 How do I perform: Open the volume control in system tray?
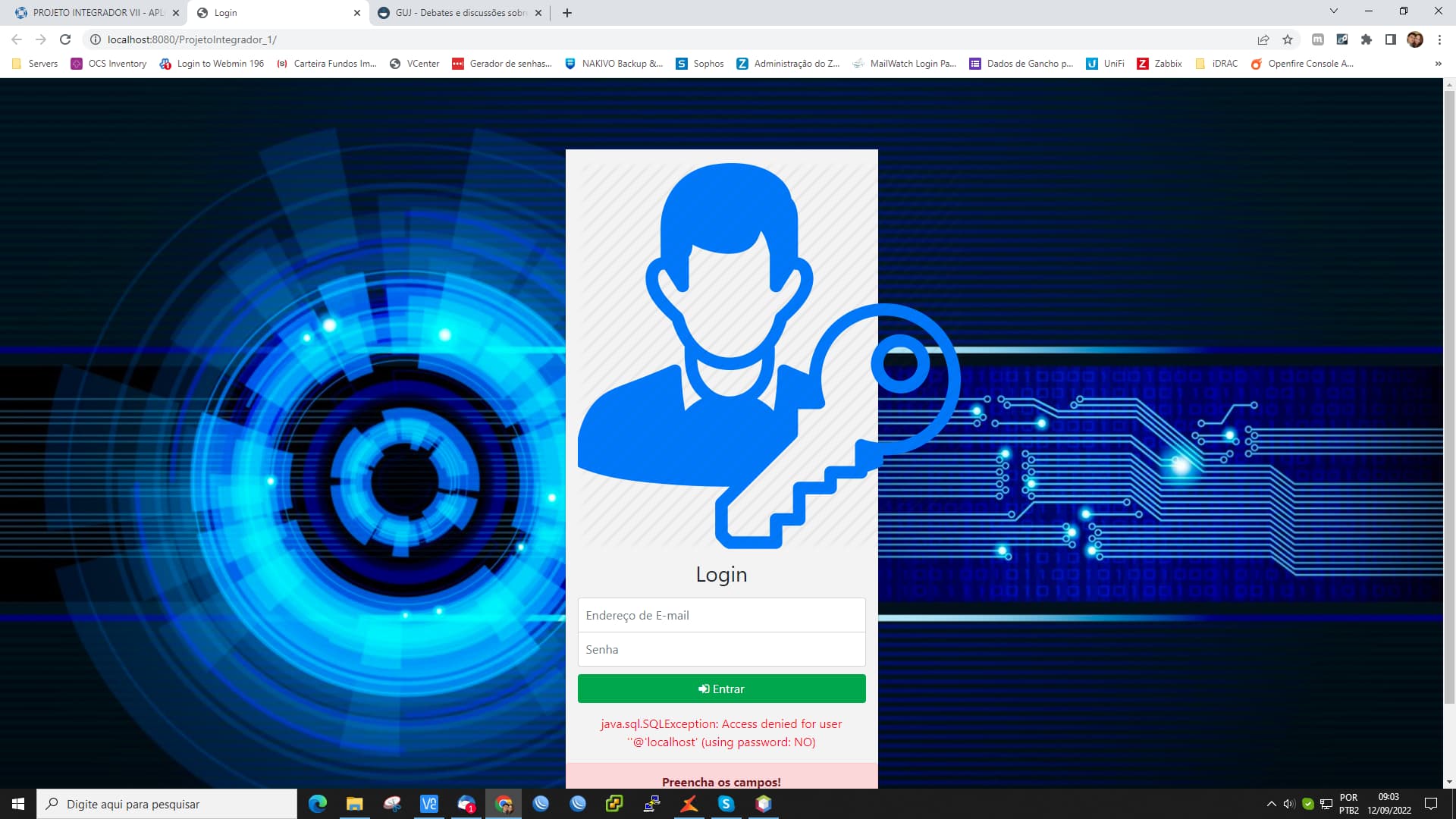pos(1289,804)
